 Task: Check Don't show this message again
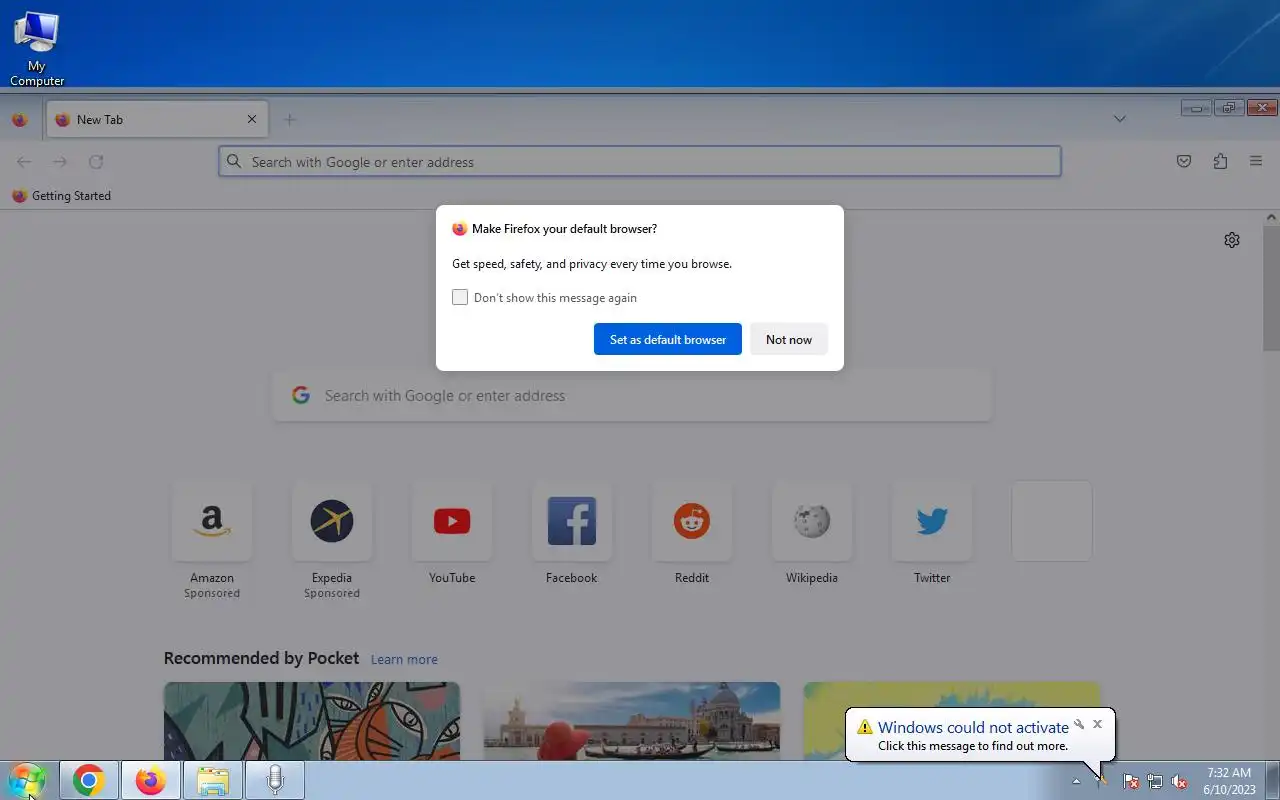[460, 297]
